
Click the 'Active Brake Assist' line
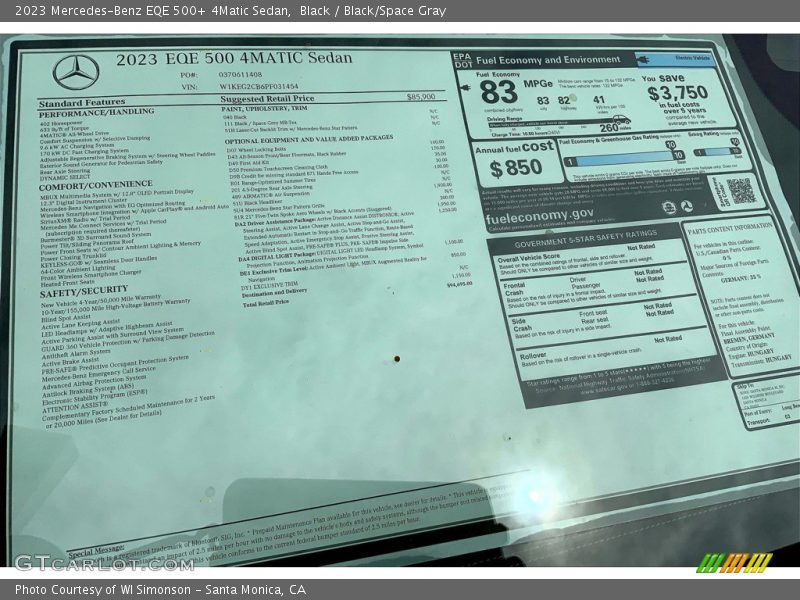[x=70, y=362]
